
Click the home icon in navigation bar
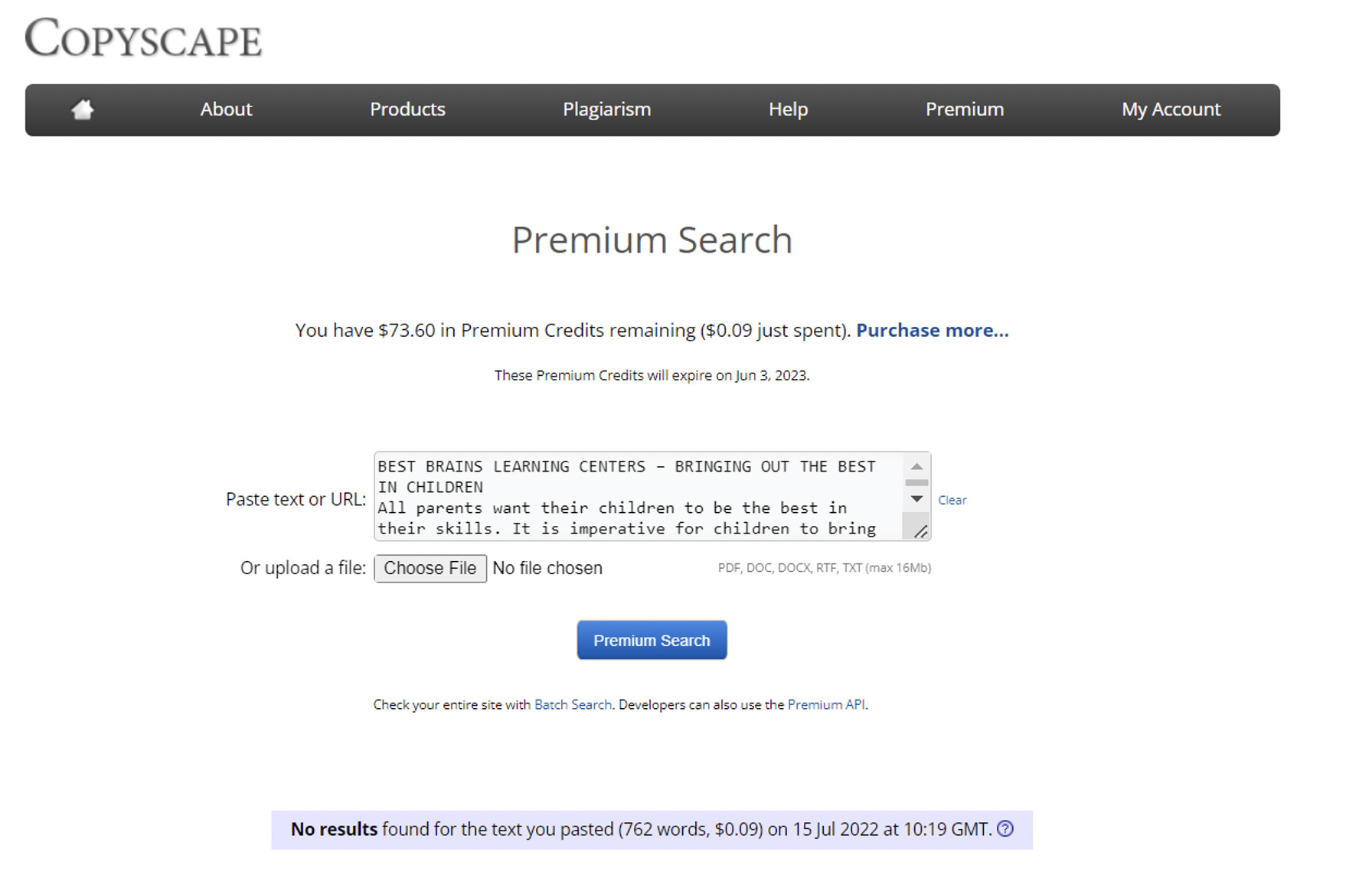(x=83, y=109)
